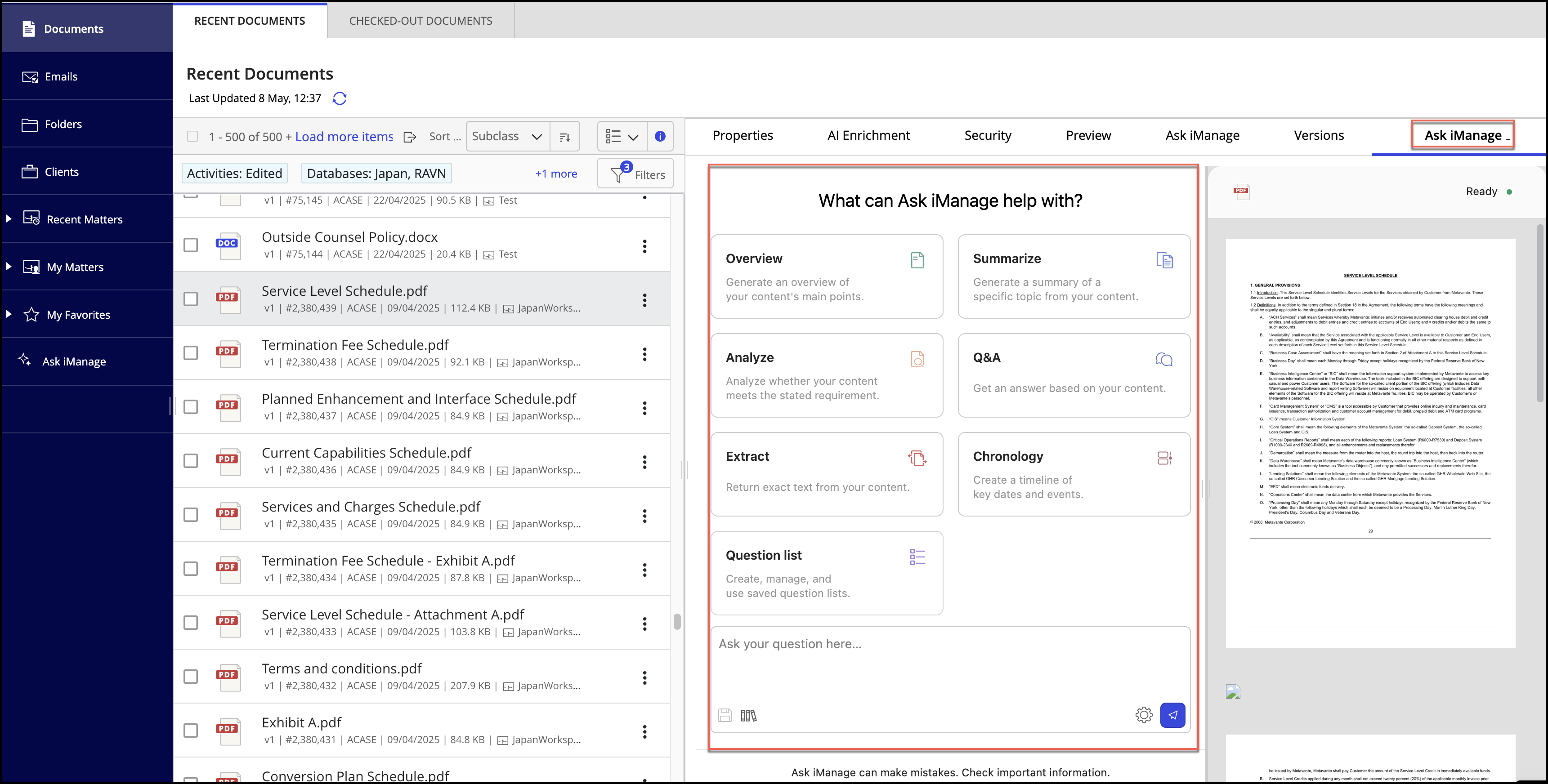
Task: Open the AI Enrichment tab
Action: pos(868,135)
